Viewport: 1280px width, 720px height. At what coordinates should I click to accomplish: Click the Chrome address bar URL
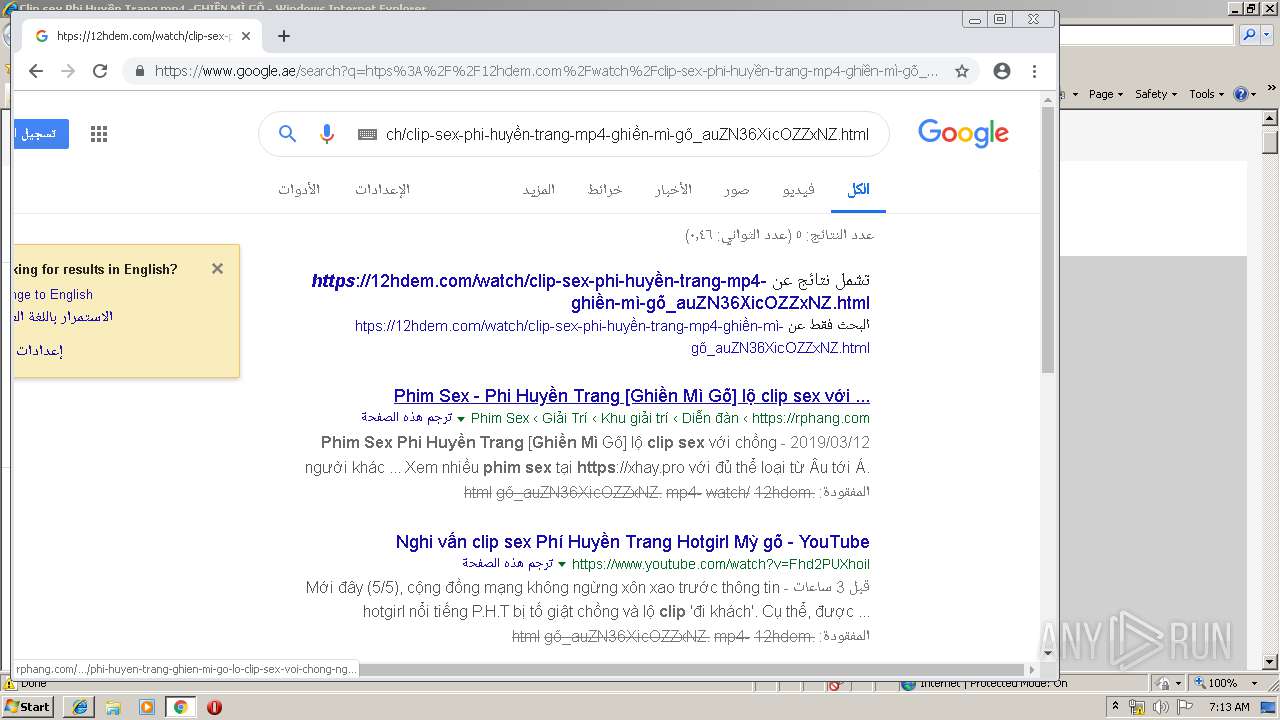tap(546, 71)
